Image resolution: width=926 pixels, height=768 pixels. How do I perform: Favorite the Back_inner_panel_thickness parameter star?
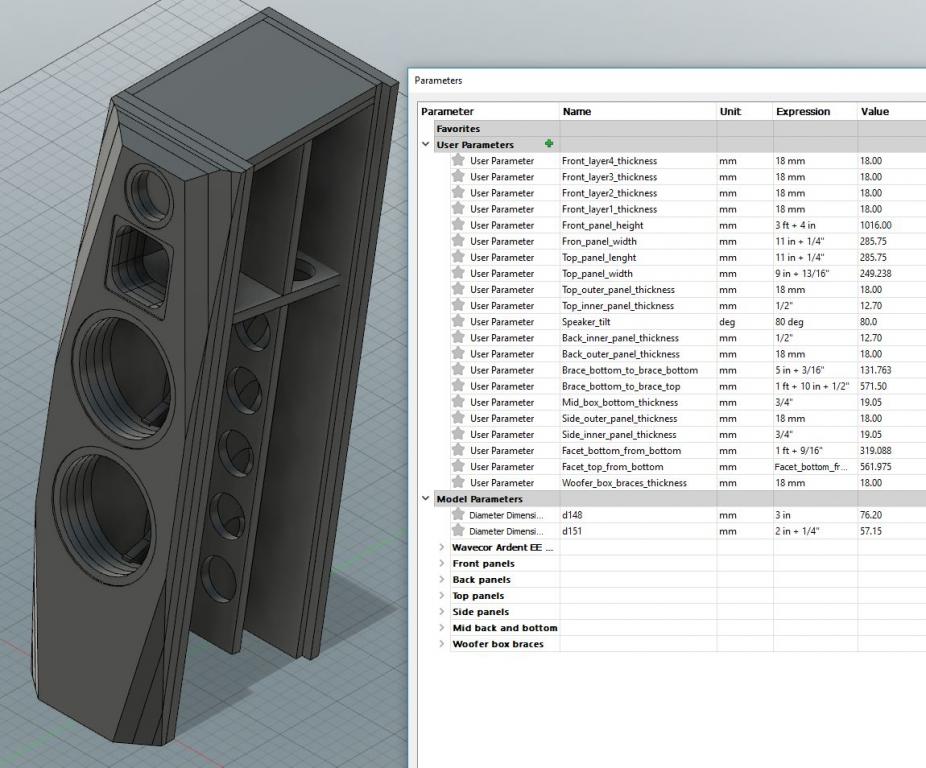click(x=458, y=337)
